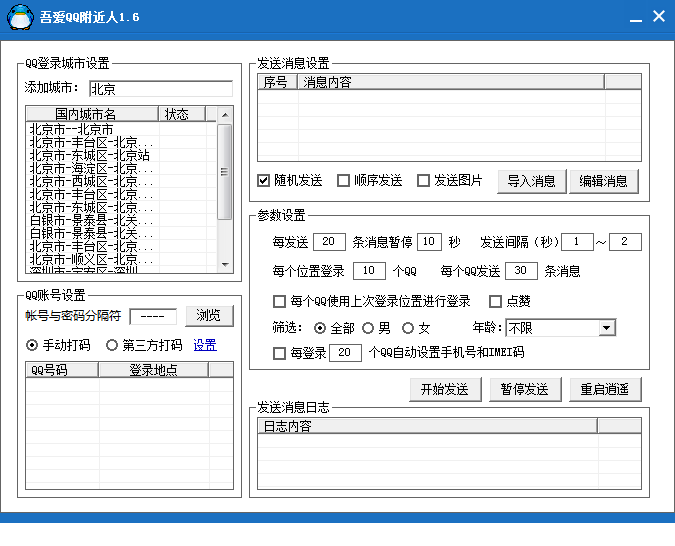Enable the 顺序发送 checkbox
675x546 pixels.
coord(343,180)
